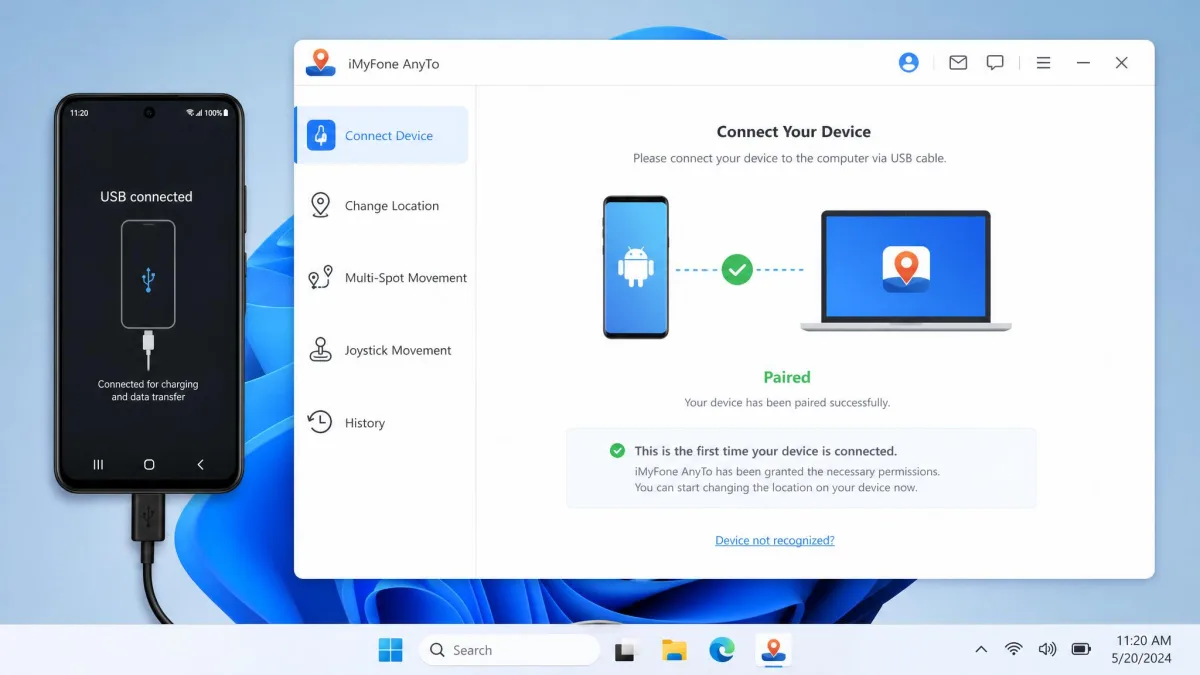This screenshot has height=675, width=1200.
Task: Click the Joystick Movement icon
Action: click(320, 350)
